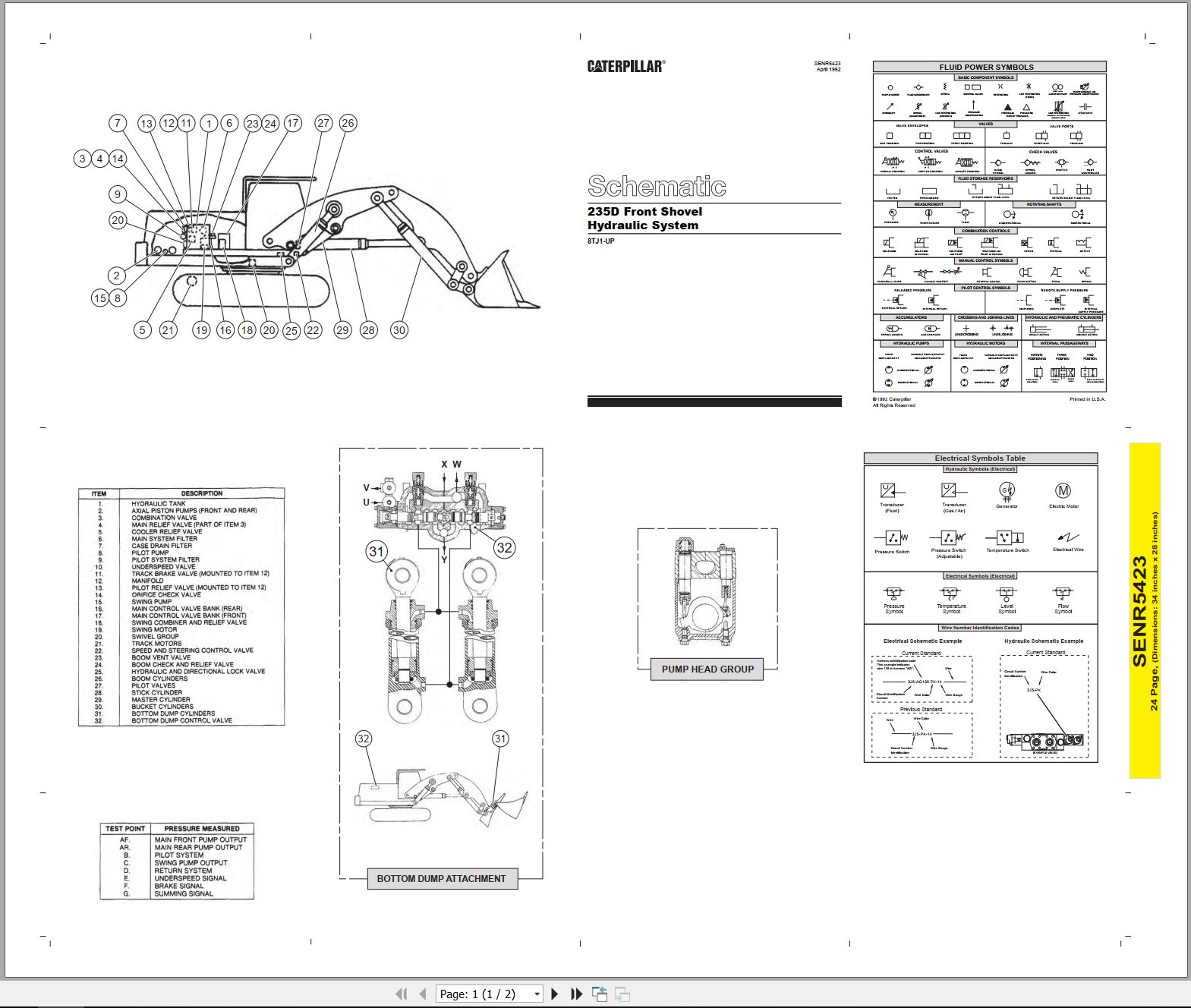Click the PUMP HEAD GROUP label

click(x=707, y=669)
